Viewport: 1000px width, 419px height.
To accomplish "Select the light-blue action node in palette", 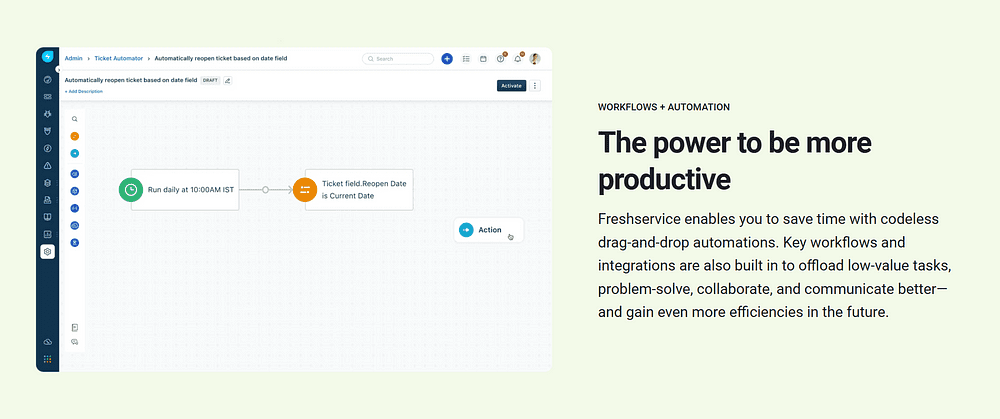I will pyautogui.click(x=75, y=153).
